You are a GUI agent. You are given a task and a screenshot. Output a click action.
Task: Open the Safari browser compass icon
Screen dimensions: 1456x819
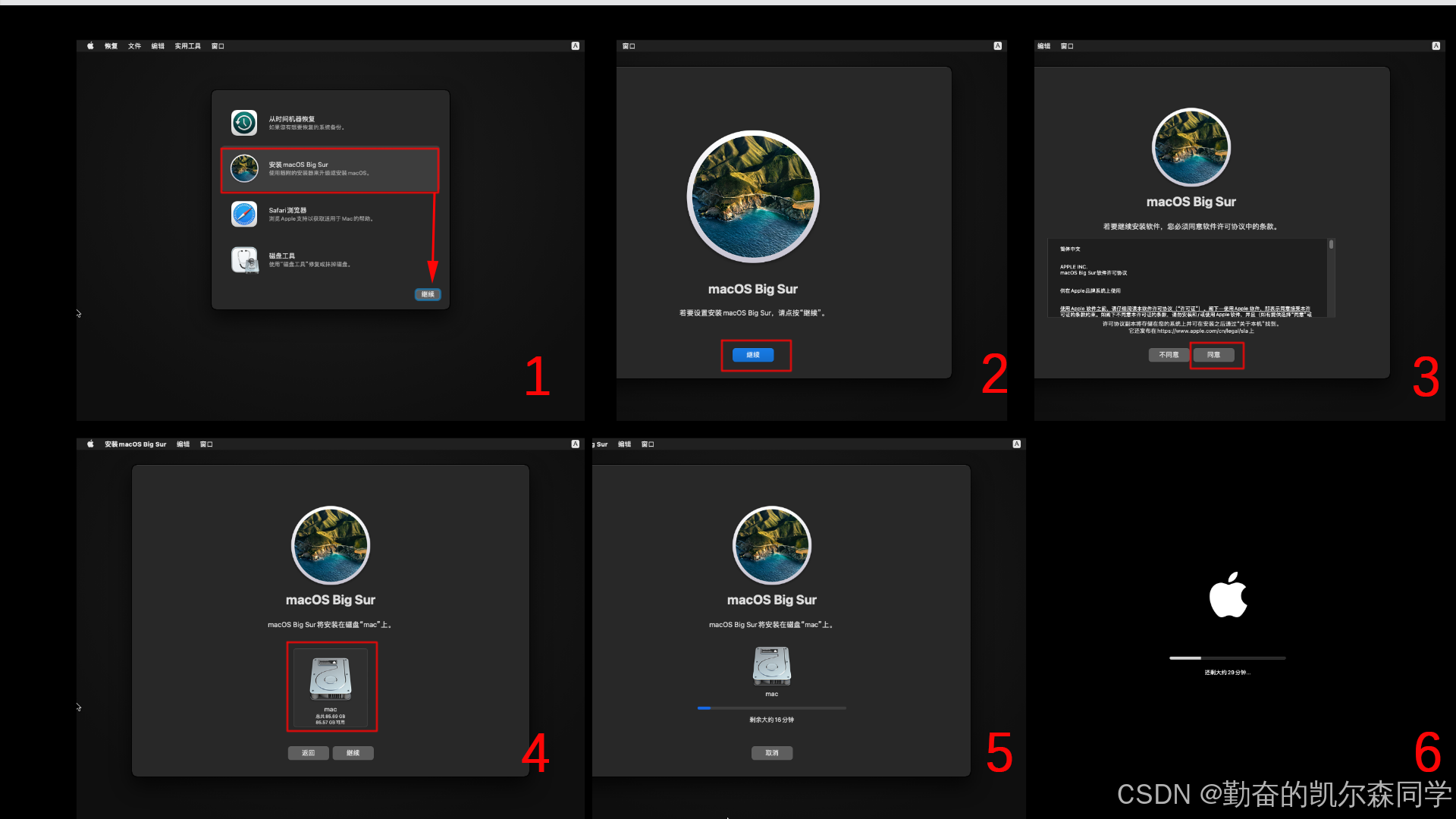click(x=244, y=214)
